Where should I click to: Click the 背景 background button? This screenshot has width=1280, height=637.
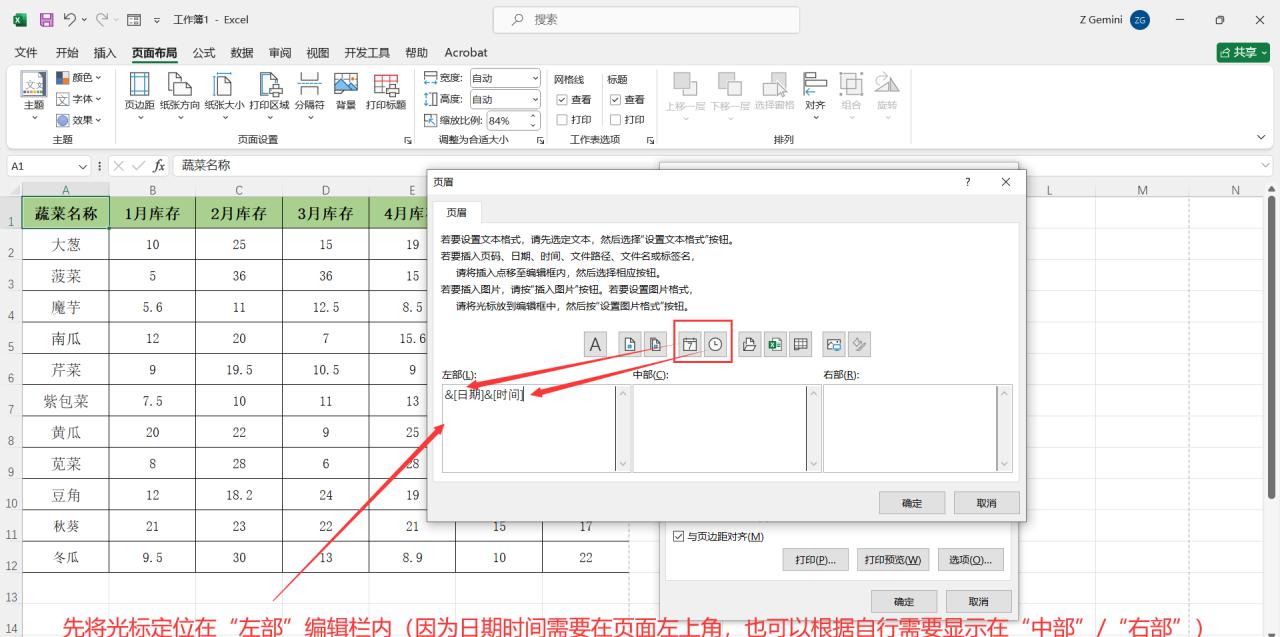346,93
